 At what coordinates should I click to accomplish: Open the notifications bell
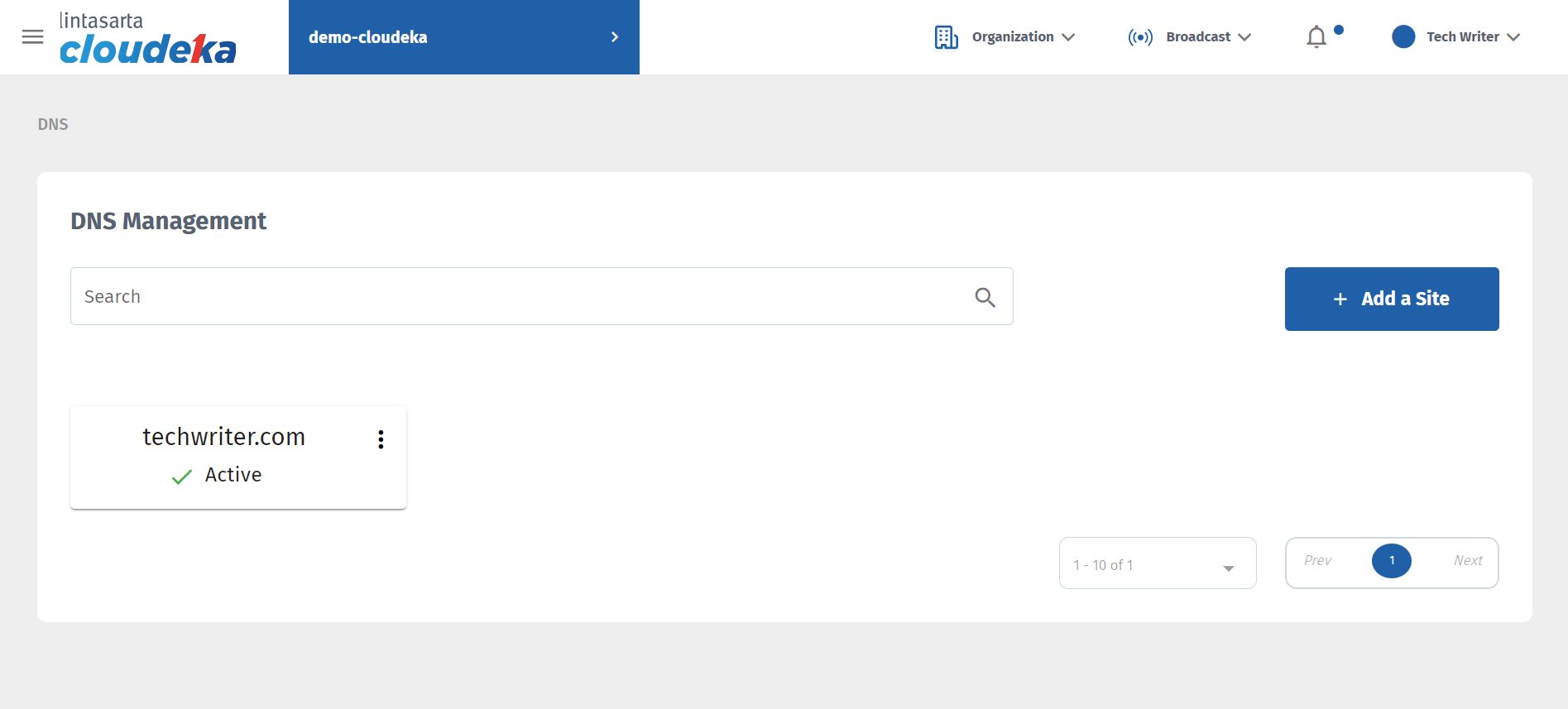(1316, 37)
